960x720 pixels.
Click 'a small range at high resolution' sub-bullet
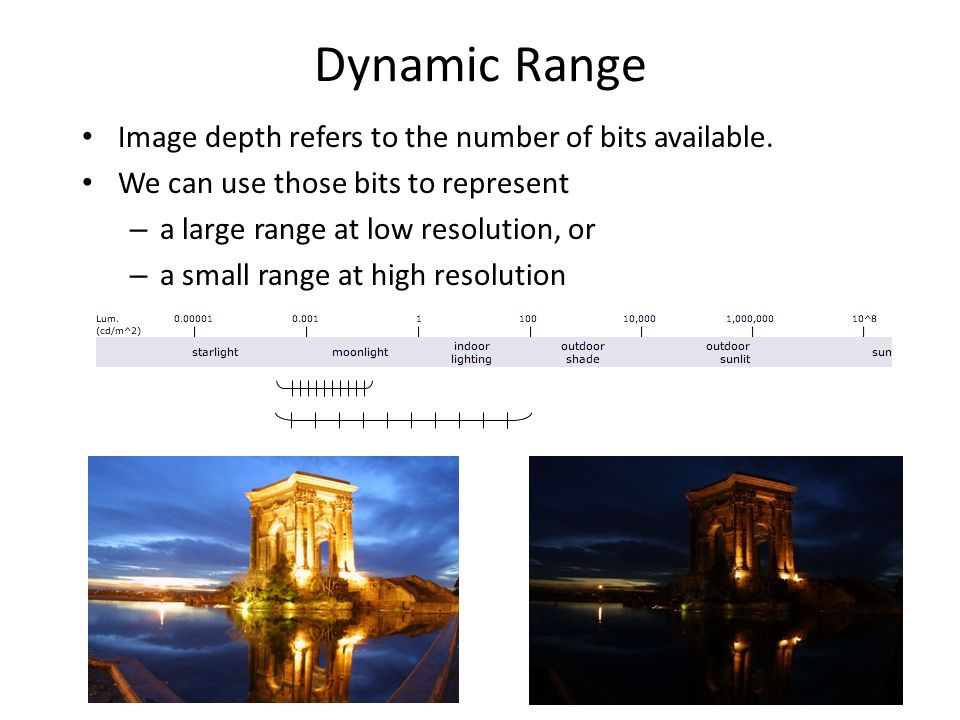(x=362, y=276)
